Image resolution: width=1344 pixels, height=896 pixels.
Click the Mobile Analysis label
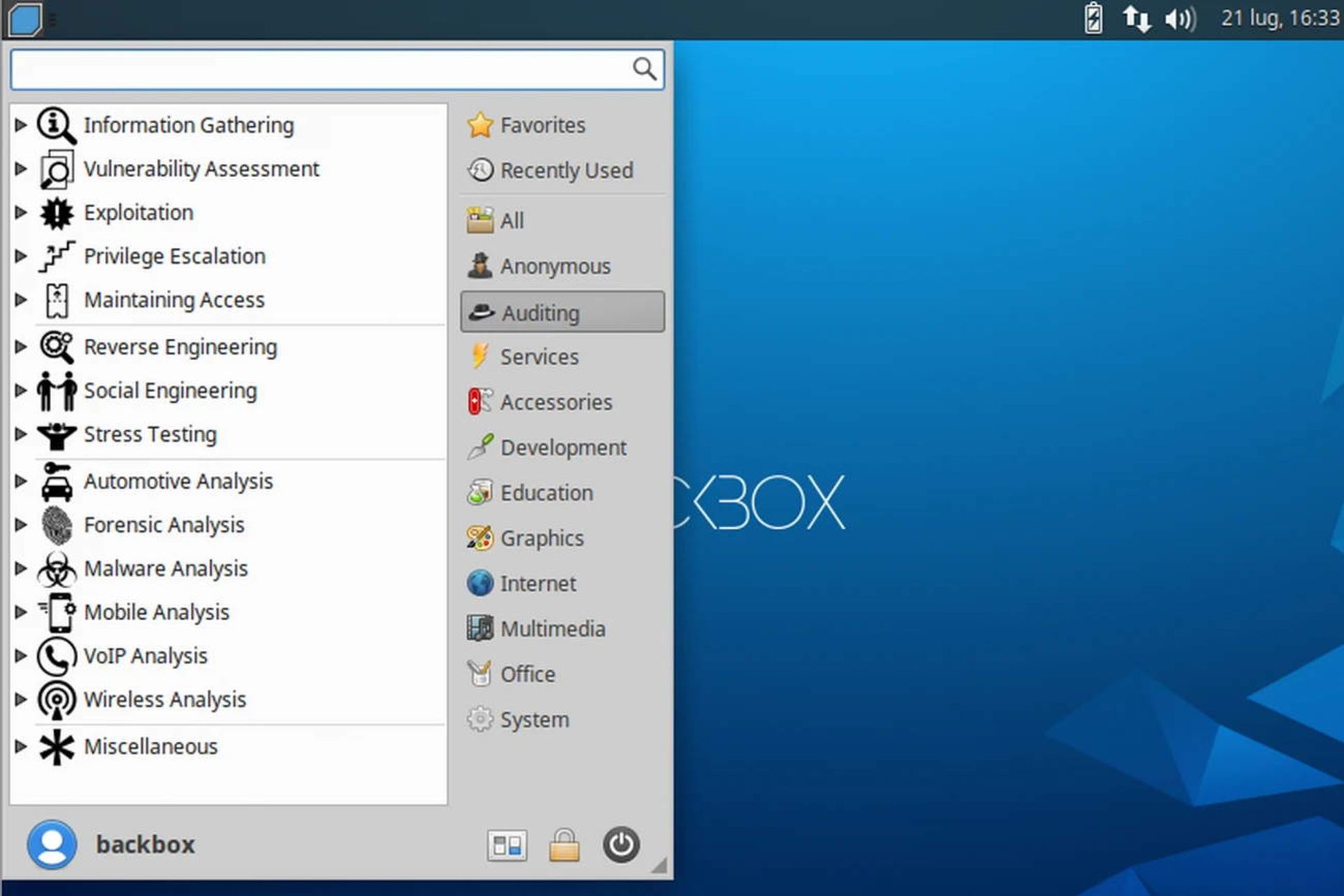coord(157,612)
